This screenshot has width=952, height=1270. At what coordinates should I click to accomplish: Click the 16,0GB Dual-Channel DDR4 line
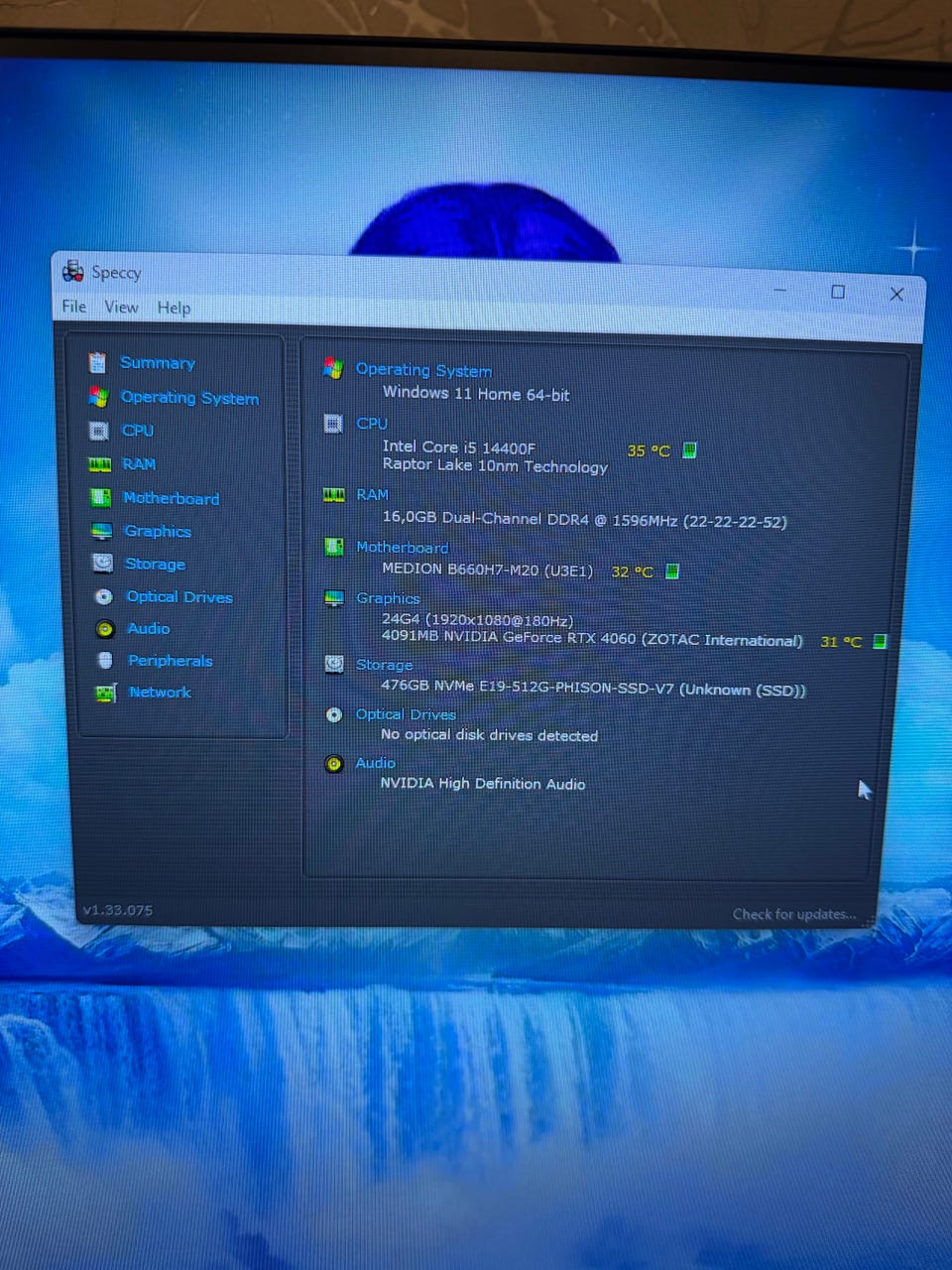pyautogui.click(x=584, y=519)
